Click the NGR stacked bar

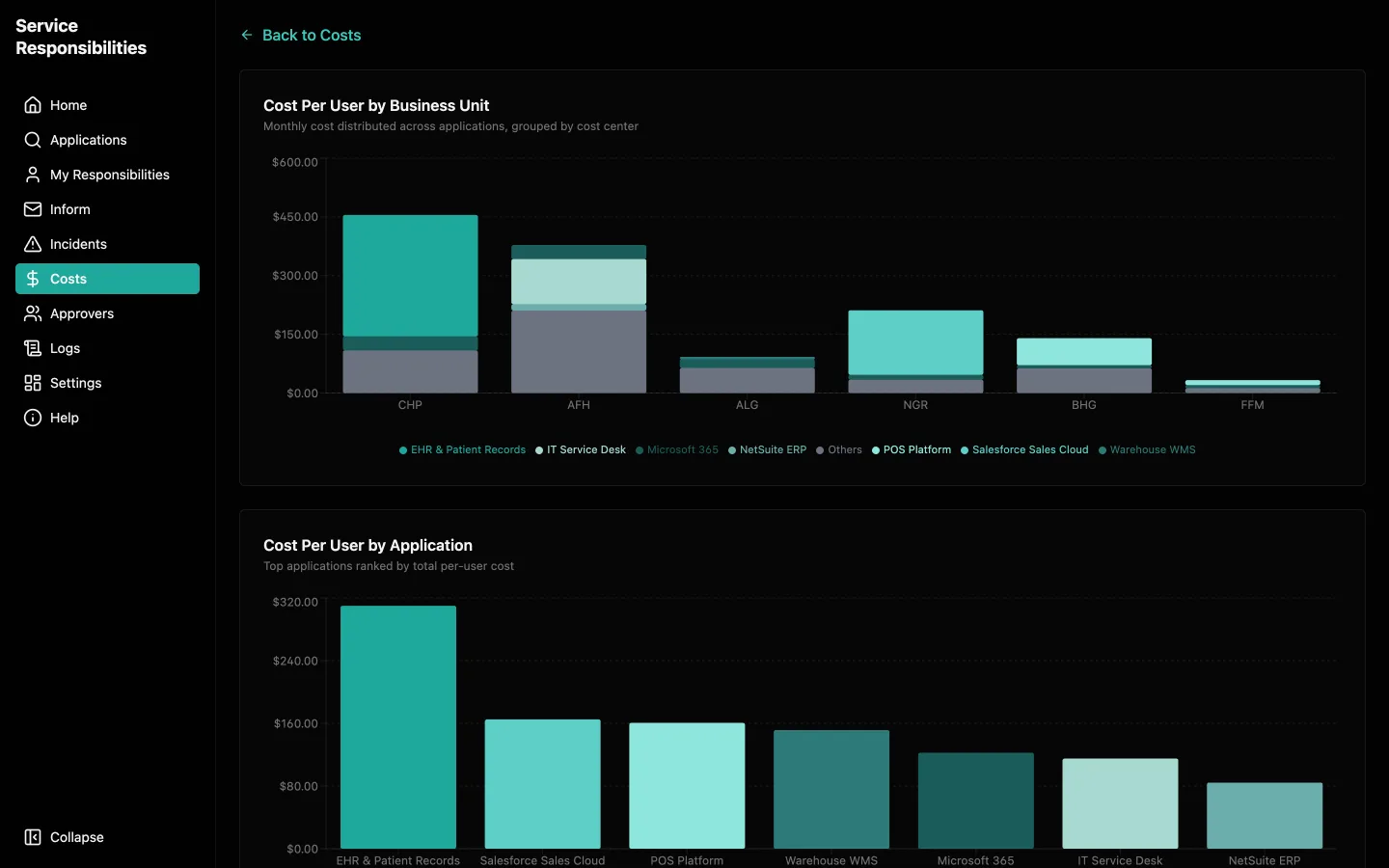(x=915, y=351)
